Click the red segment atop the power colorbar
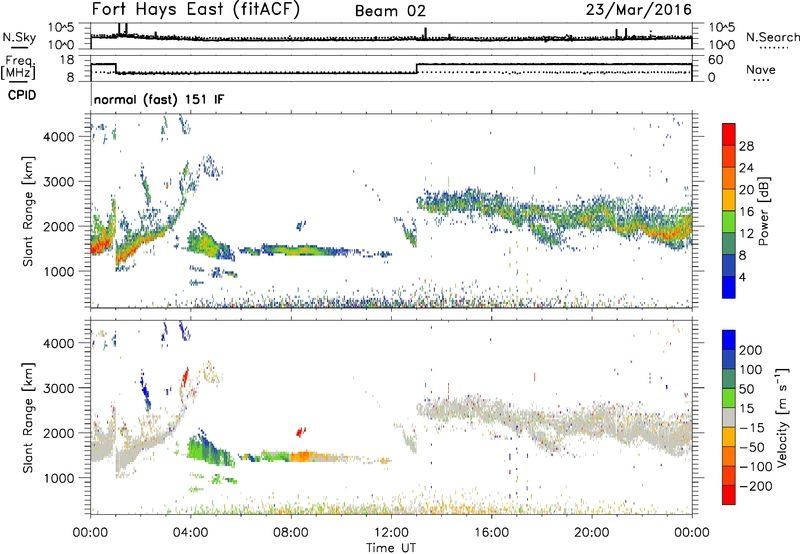Screen dimensions: 800x554 729,134
